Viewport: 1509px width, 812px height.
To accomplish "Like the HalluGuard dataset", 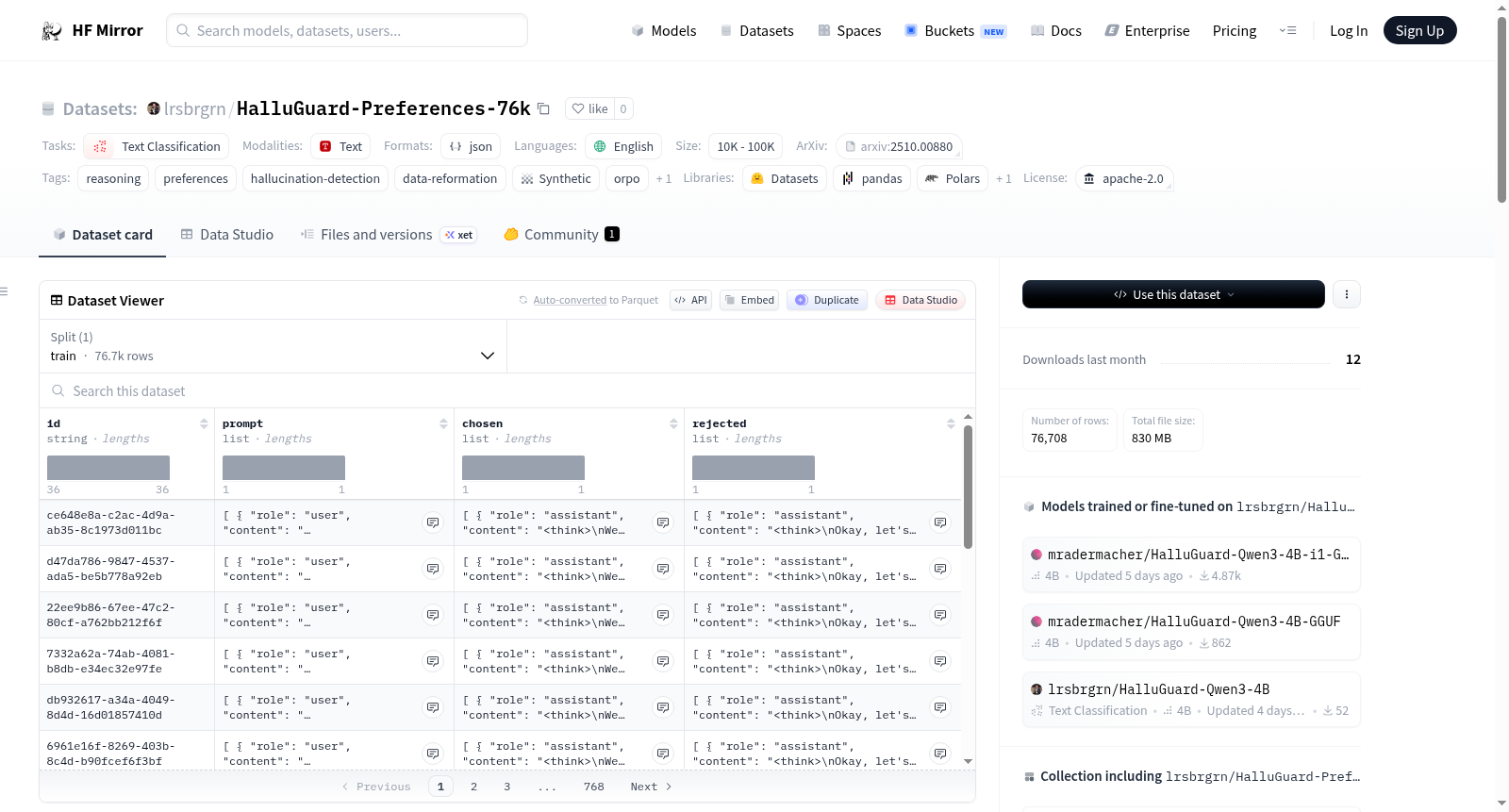I will tap(590, 108).
